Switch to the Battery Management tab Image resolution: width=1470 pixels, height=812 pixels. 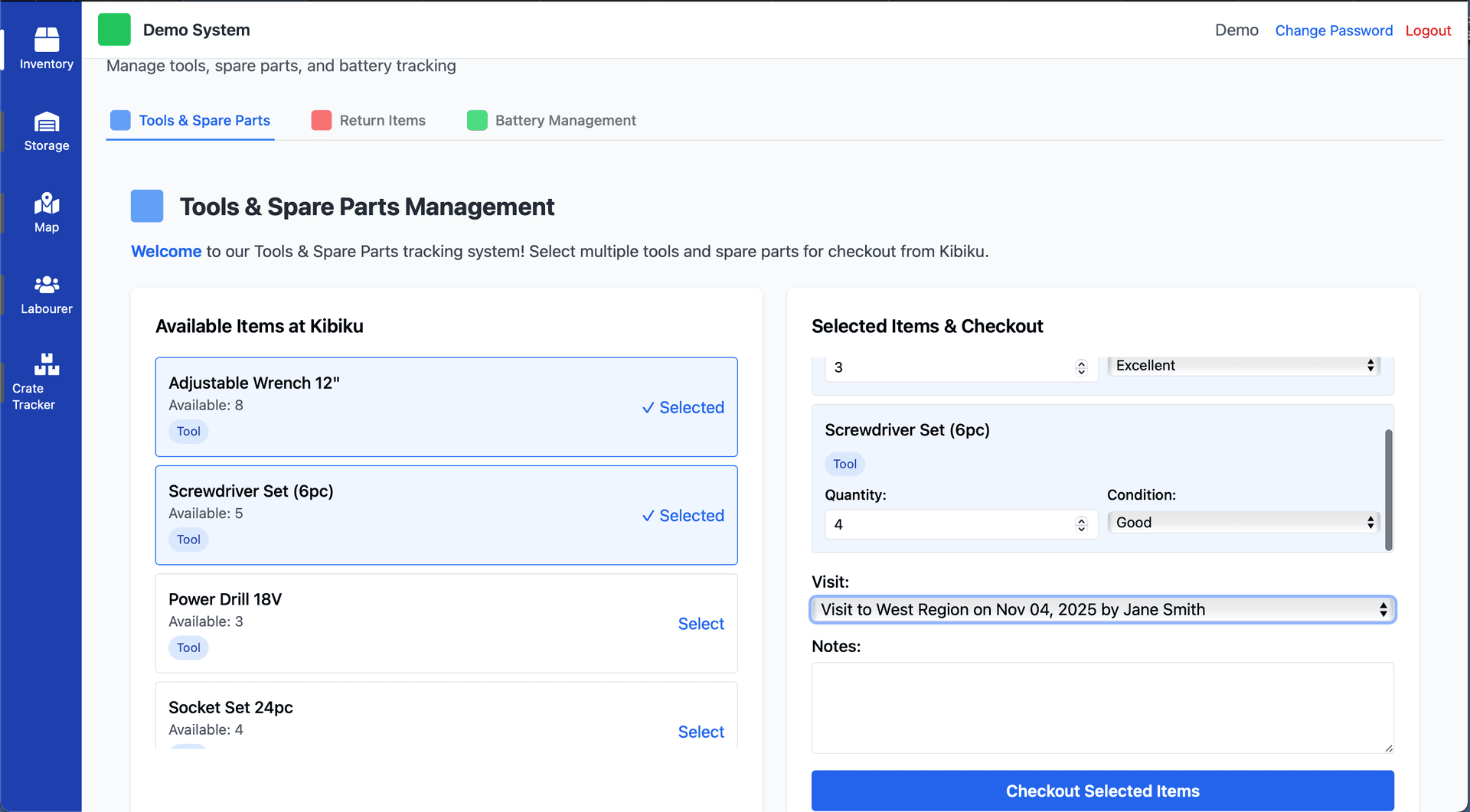(x=565, y=120)
